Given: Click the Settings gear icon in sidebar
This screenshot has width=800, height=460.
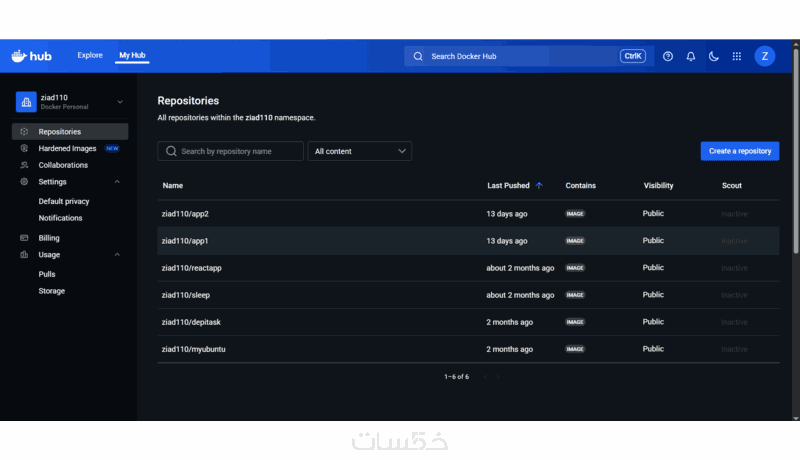Looking at the screenshot, I should (x=24, y=182).
